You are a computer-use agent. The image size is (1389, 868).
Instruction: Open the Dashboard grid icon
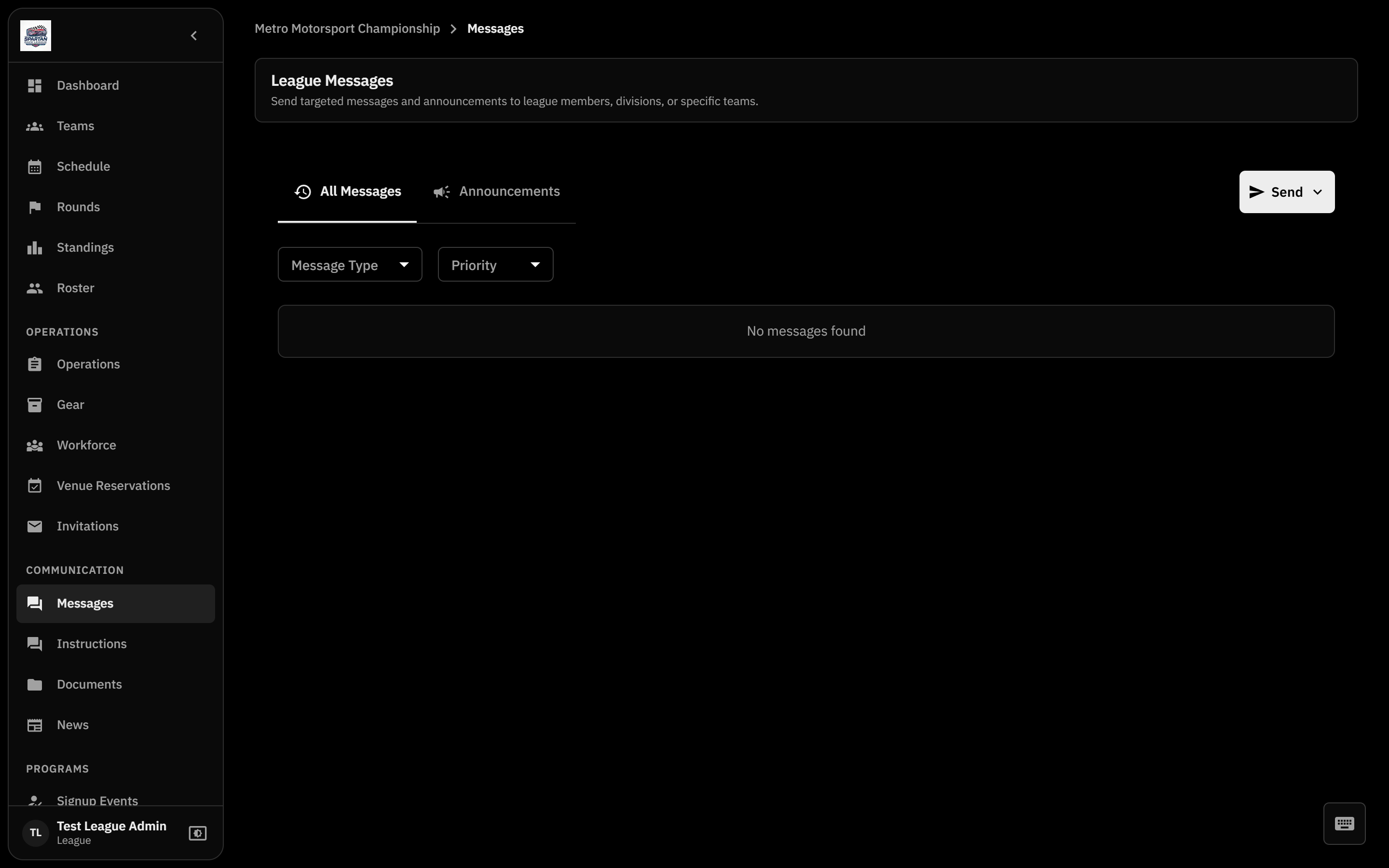[34, 85]
